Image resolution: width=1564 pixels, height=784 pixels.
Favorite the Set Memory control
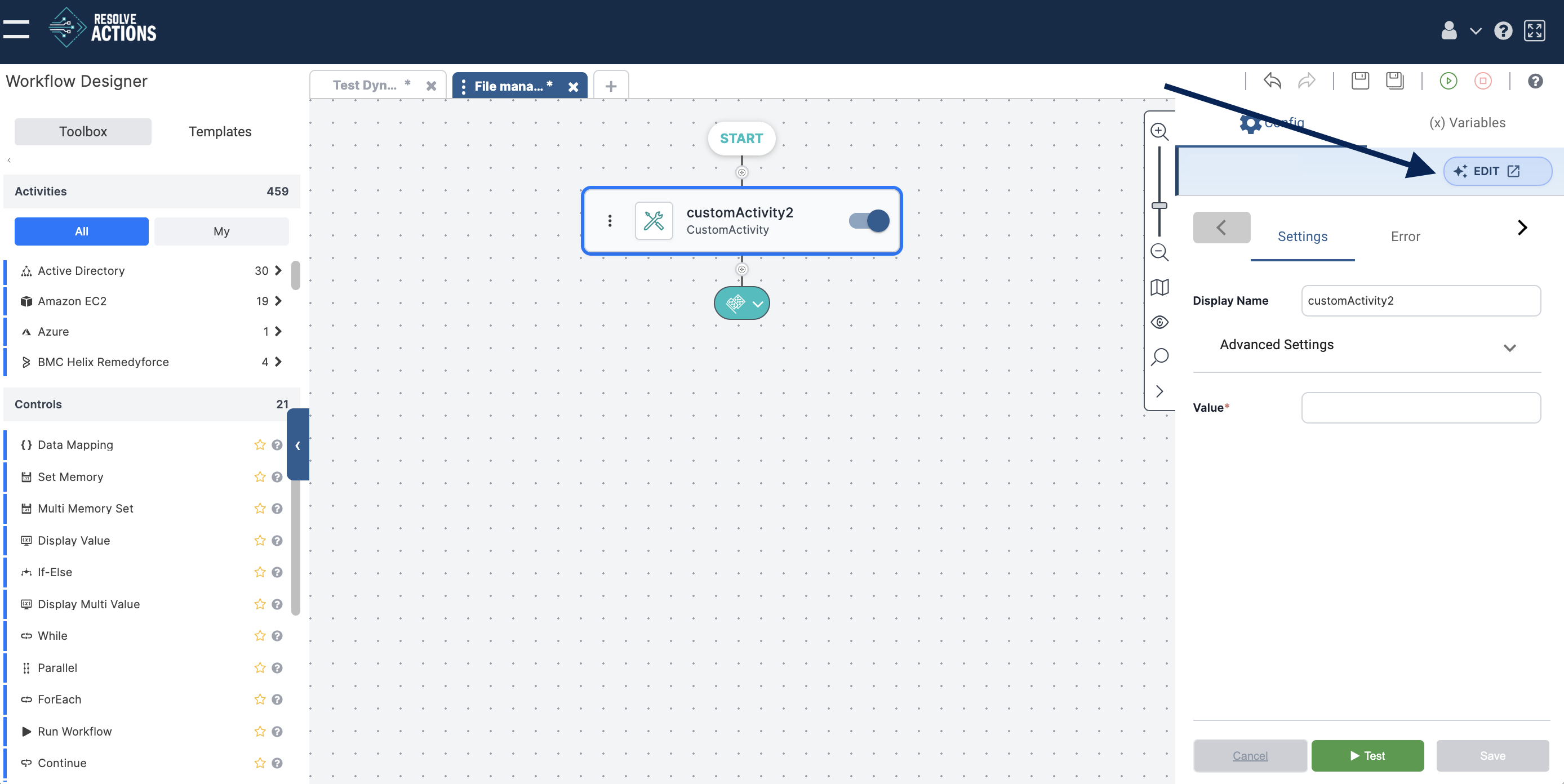pos(260,477)
